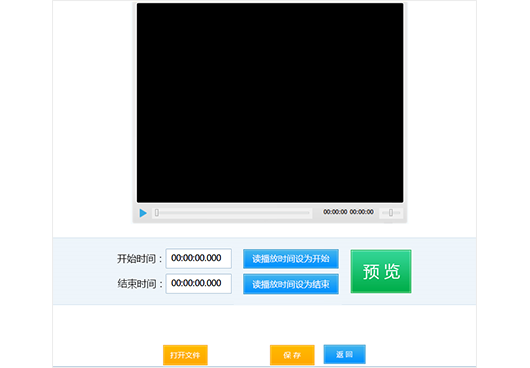This screenshot has height=368, width=530.
Task: Click the middle of the playback progress track
Action: coord(232,213)
